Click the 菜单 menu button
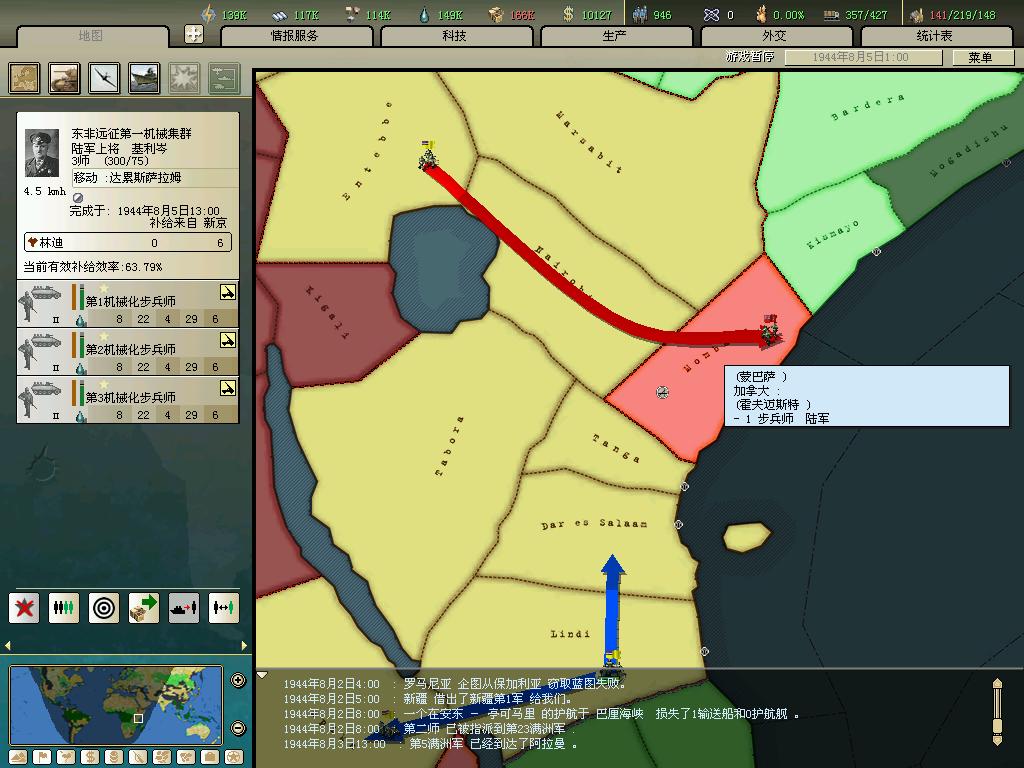1024x768 pixels. coord(980,57)
